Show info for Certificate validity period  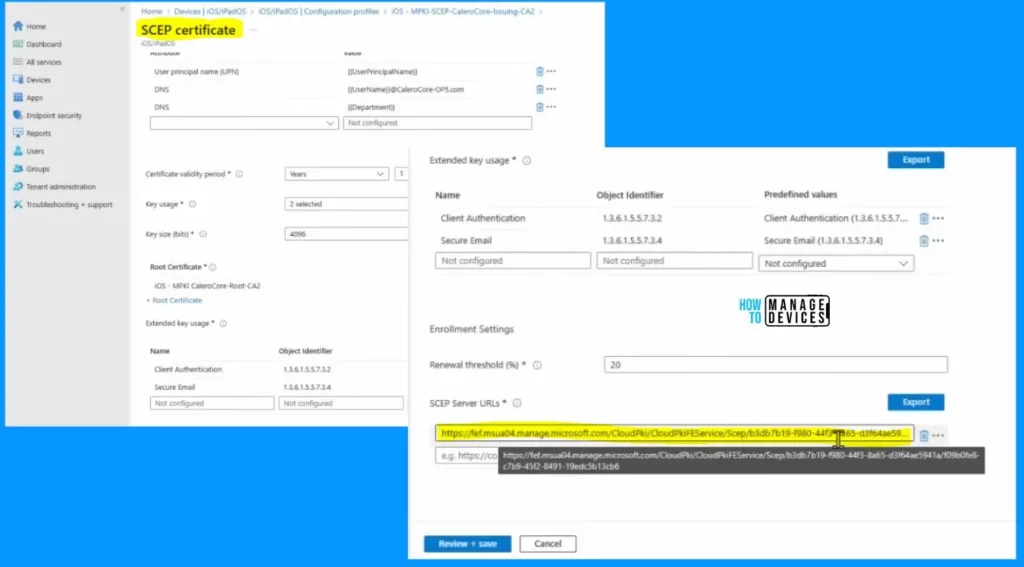(239, 174)
